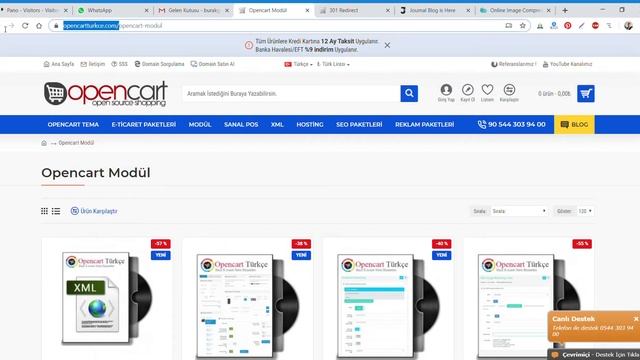Switch to the Online Image Compressor tab

515,10
